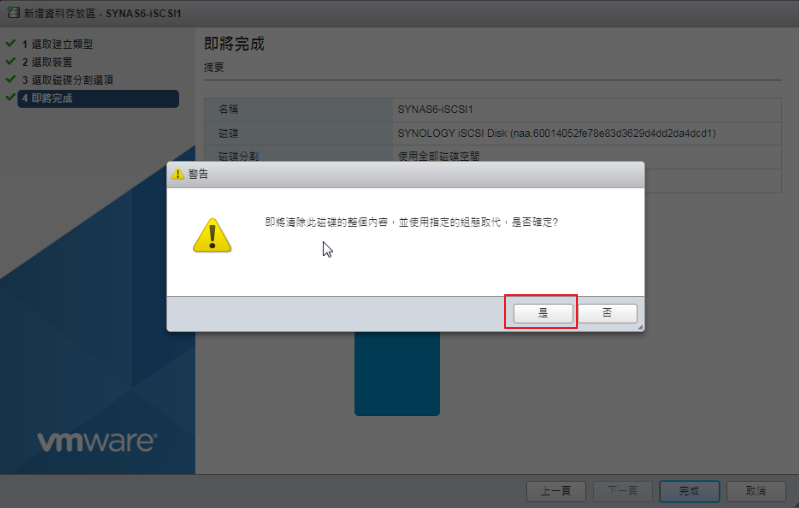Screen dimensions: 799x508
Task: Select the highlighted step 4 即將完成
Action: click(x=98, y=98)
